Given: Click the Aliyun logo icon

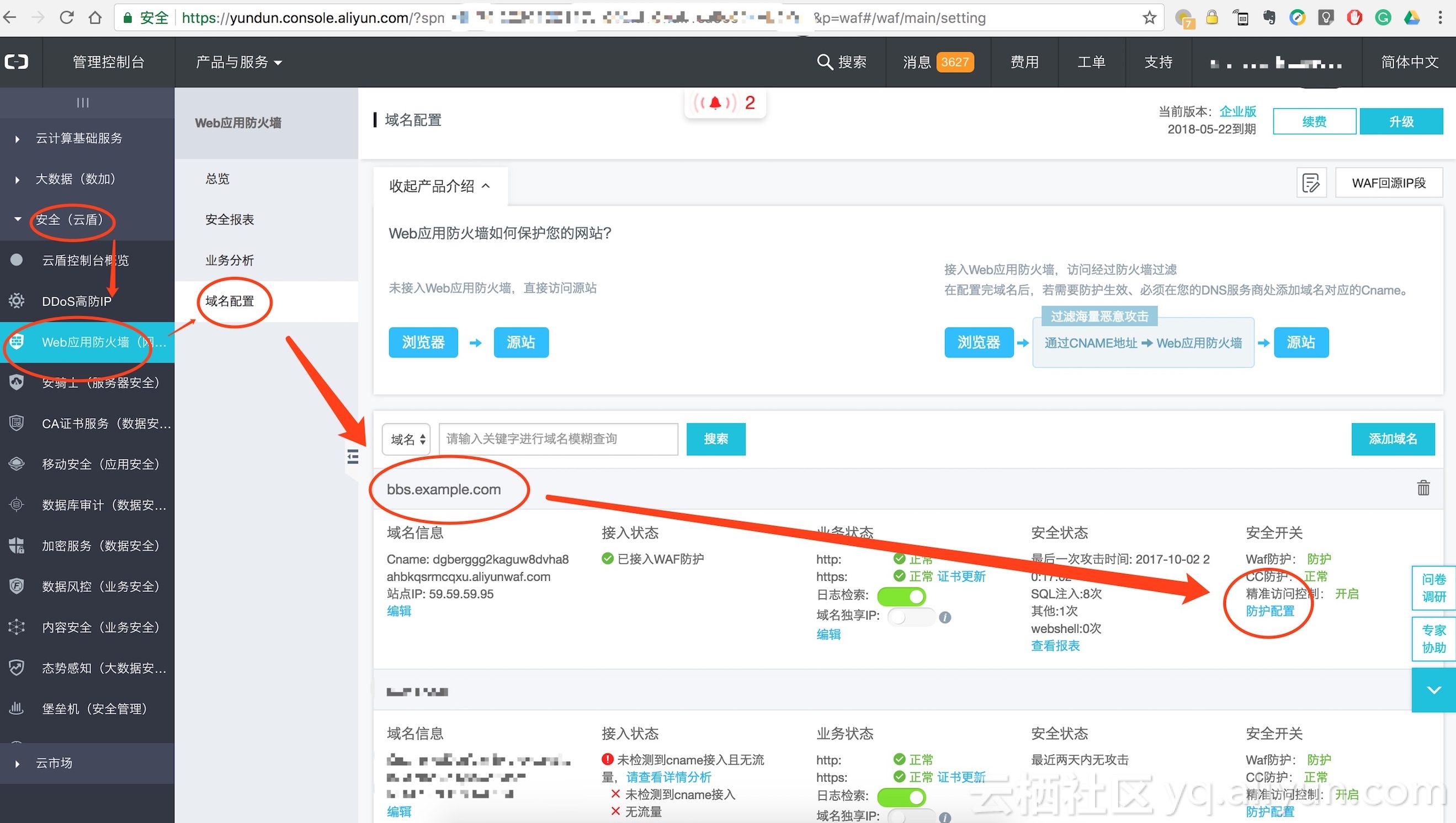Looking at the screenshot, I should 17,62.
